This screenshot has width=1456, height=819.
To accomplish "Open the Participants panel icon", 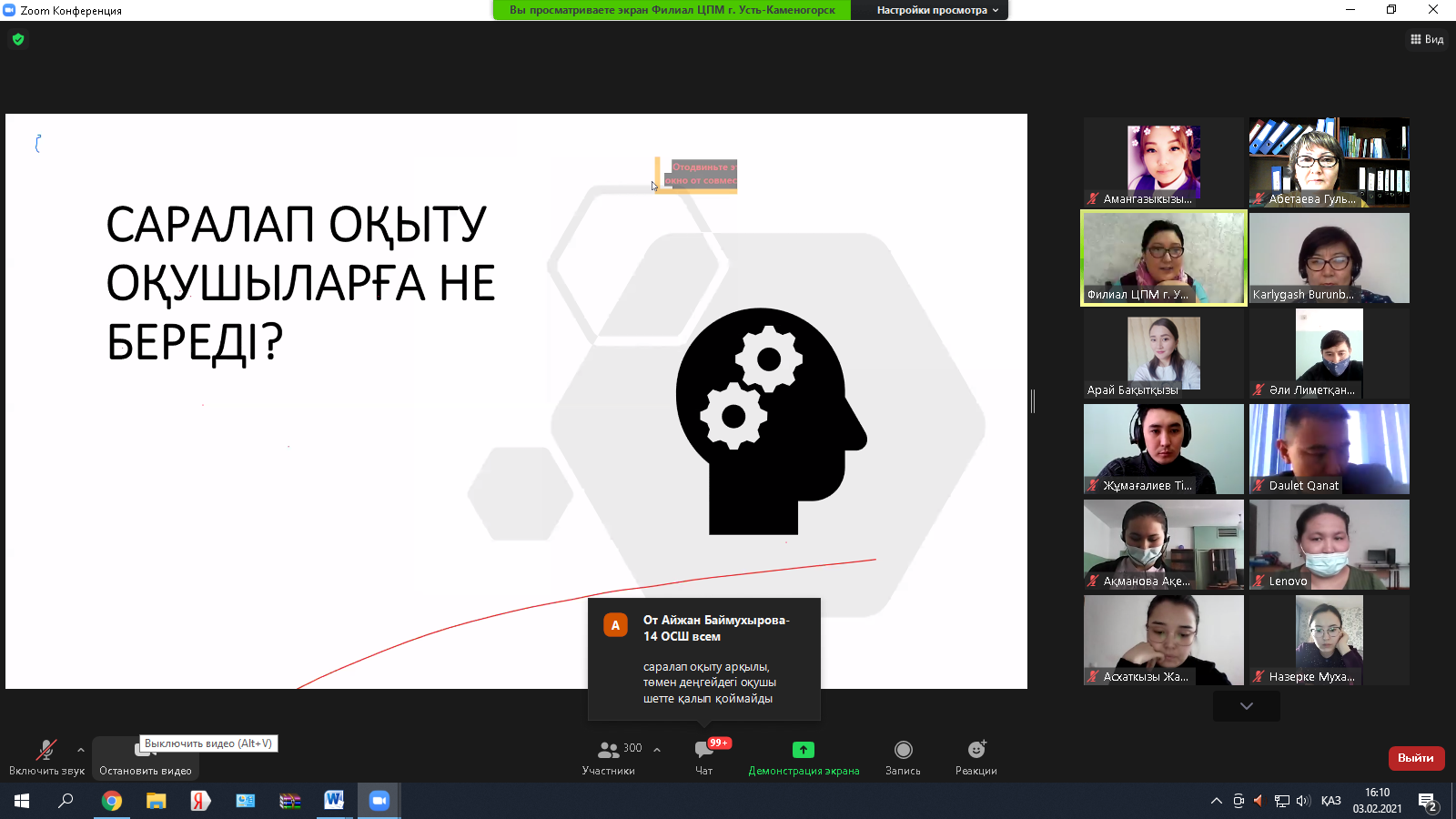I will click(x=608, y=750).
